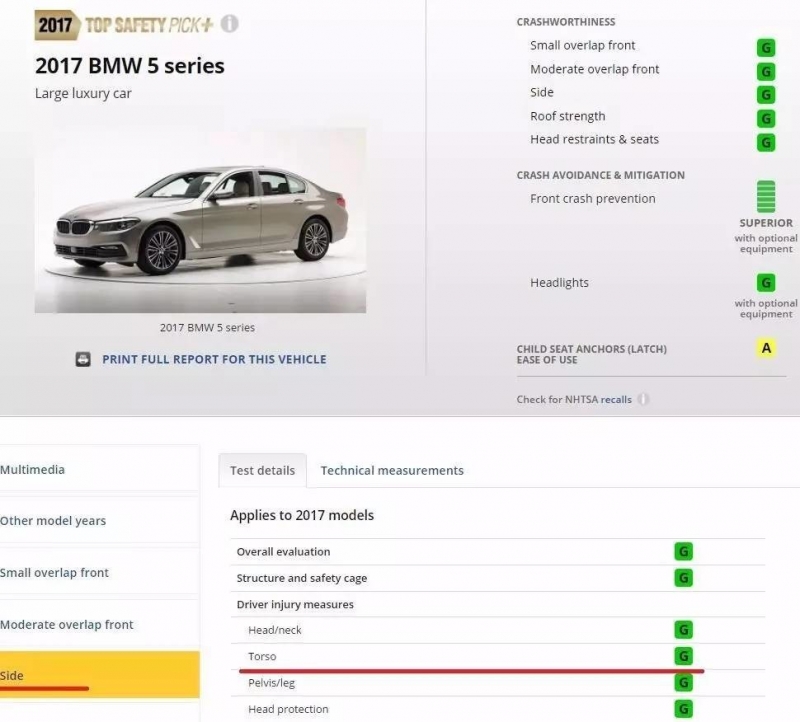Click the G badge for Structure and safety cage
The image size is (800, 722).
click(683, 578)
